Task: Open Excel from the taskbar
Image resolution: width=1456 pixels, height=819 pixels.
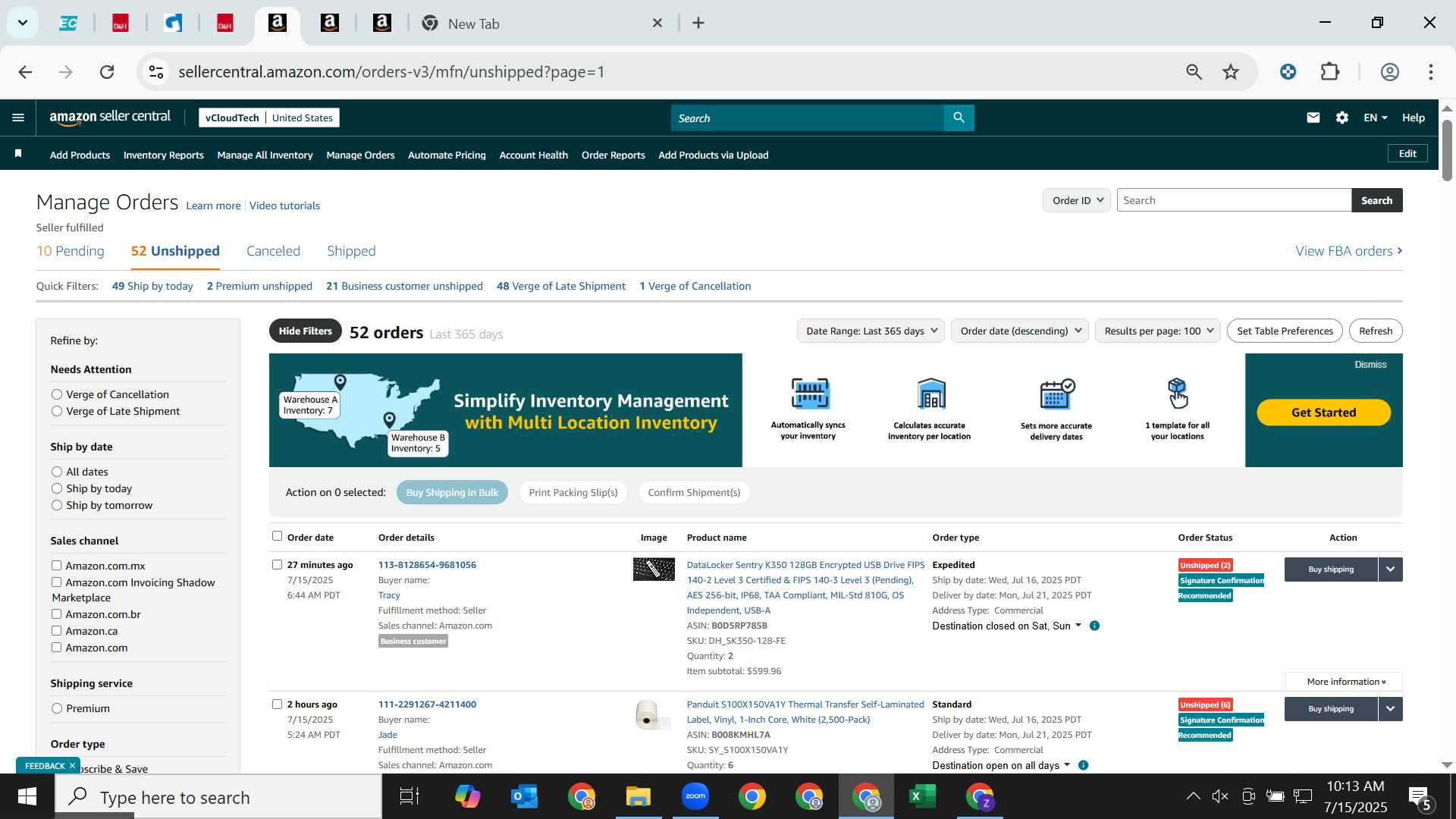Action: [922, 797]
